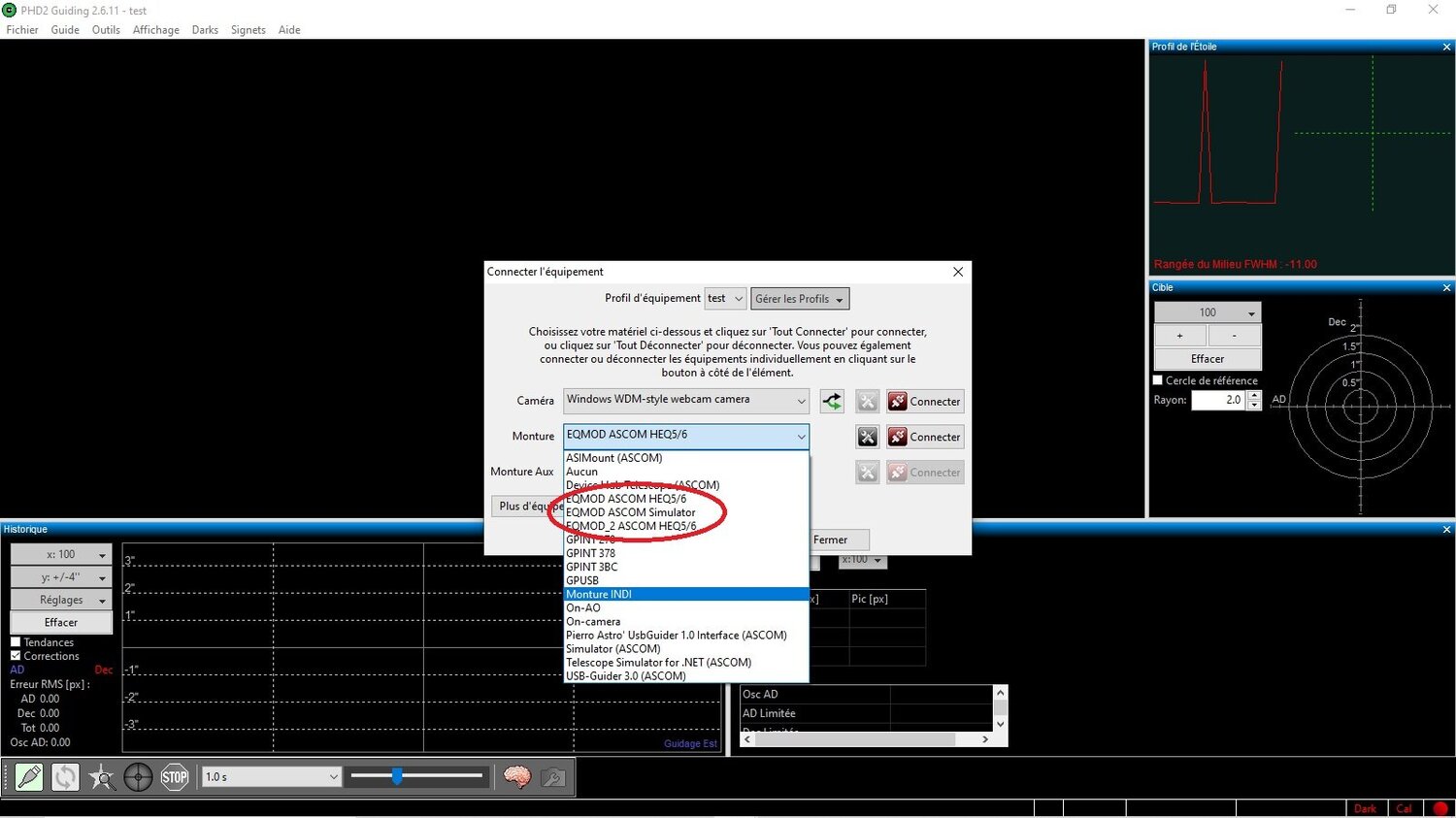Open the Profil d'équipement 'test' dropdown
1456x818 pixels.
coord(726,299)
